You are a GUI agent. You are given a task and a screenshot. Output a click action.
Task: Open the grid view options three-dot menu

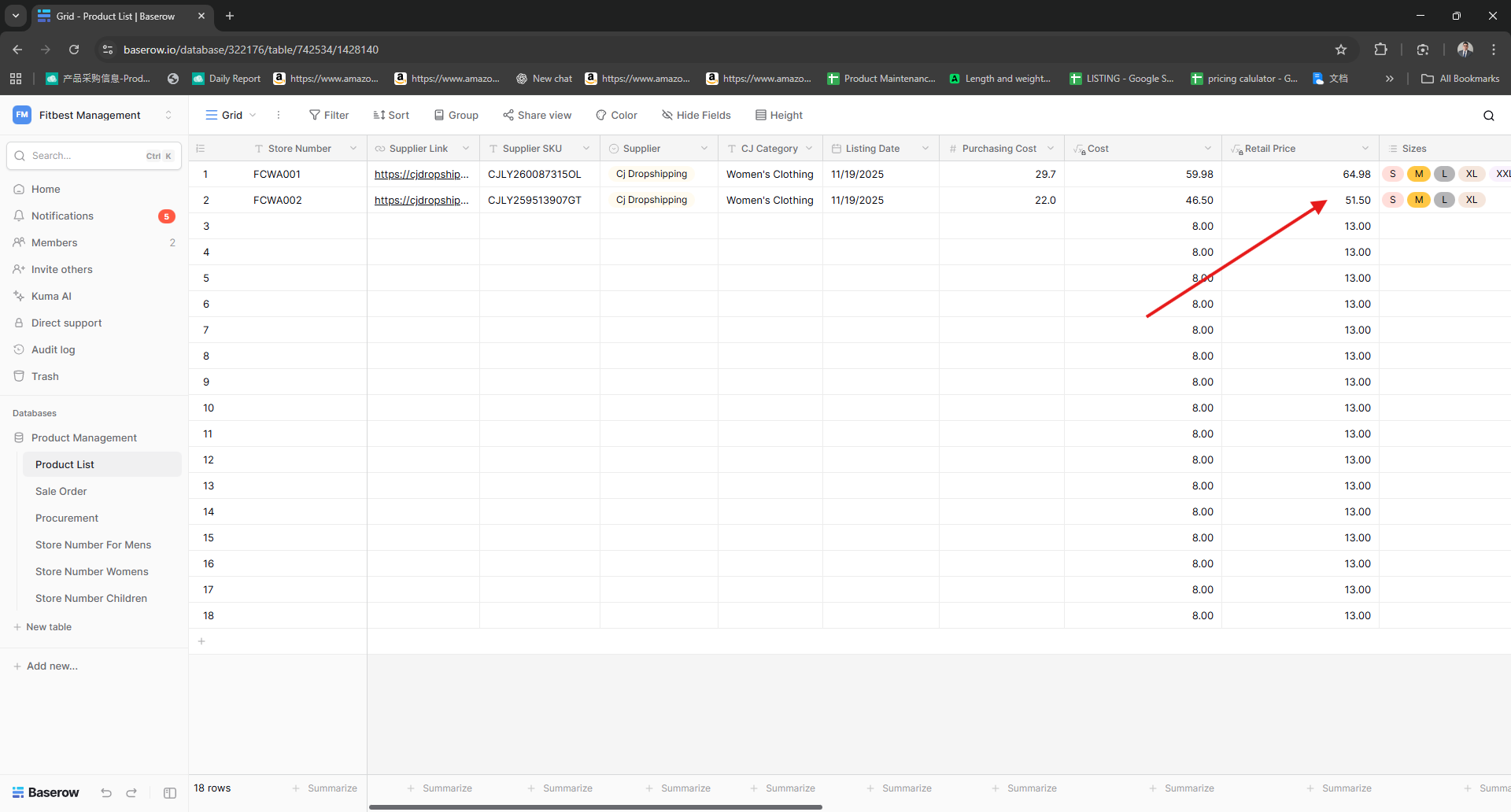point(279,115)
